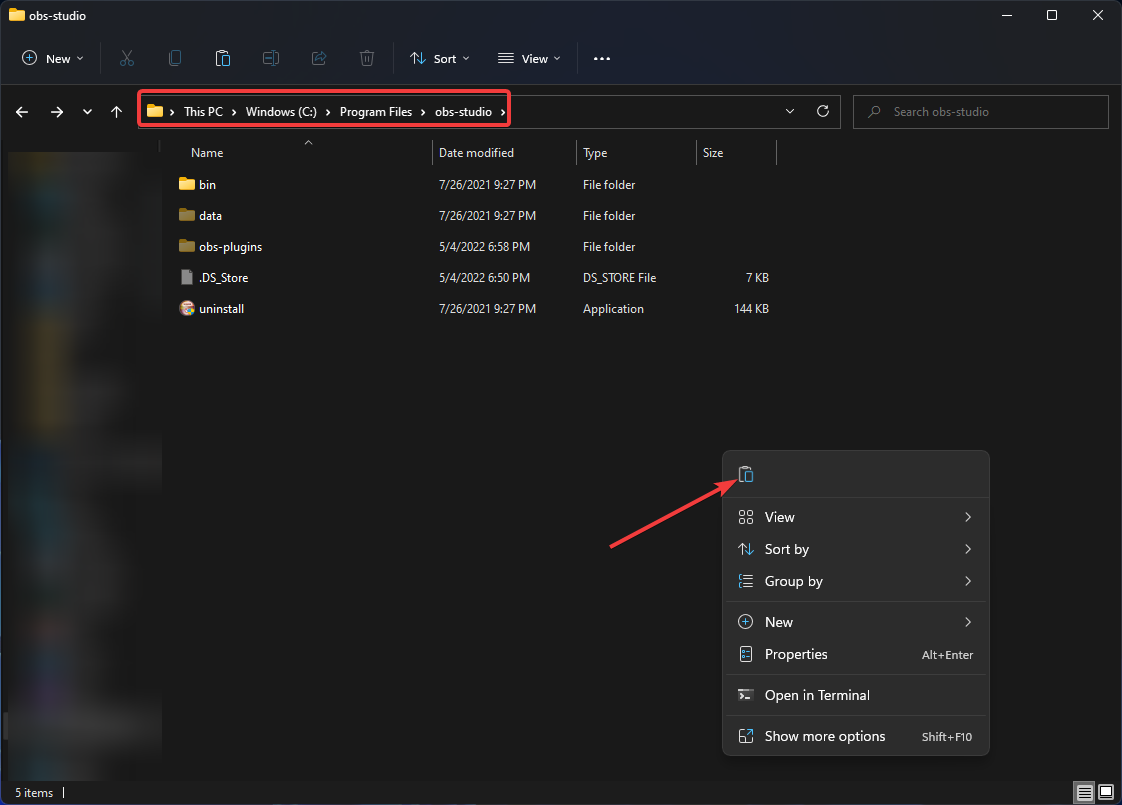The width and height of the screenshot is (1122, 805).
Task: Go forward with the right arrow
Action: click(57, 112)
